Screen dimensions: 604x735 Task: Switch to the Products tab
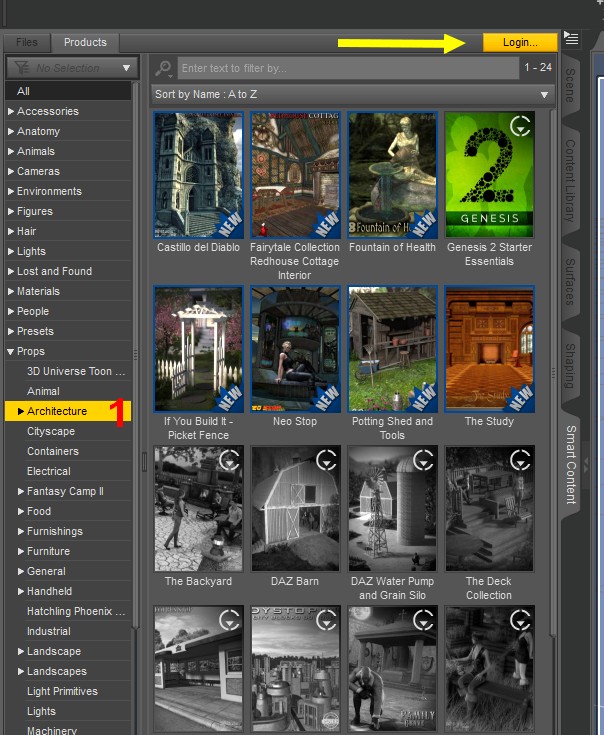[85, 43]
